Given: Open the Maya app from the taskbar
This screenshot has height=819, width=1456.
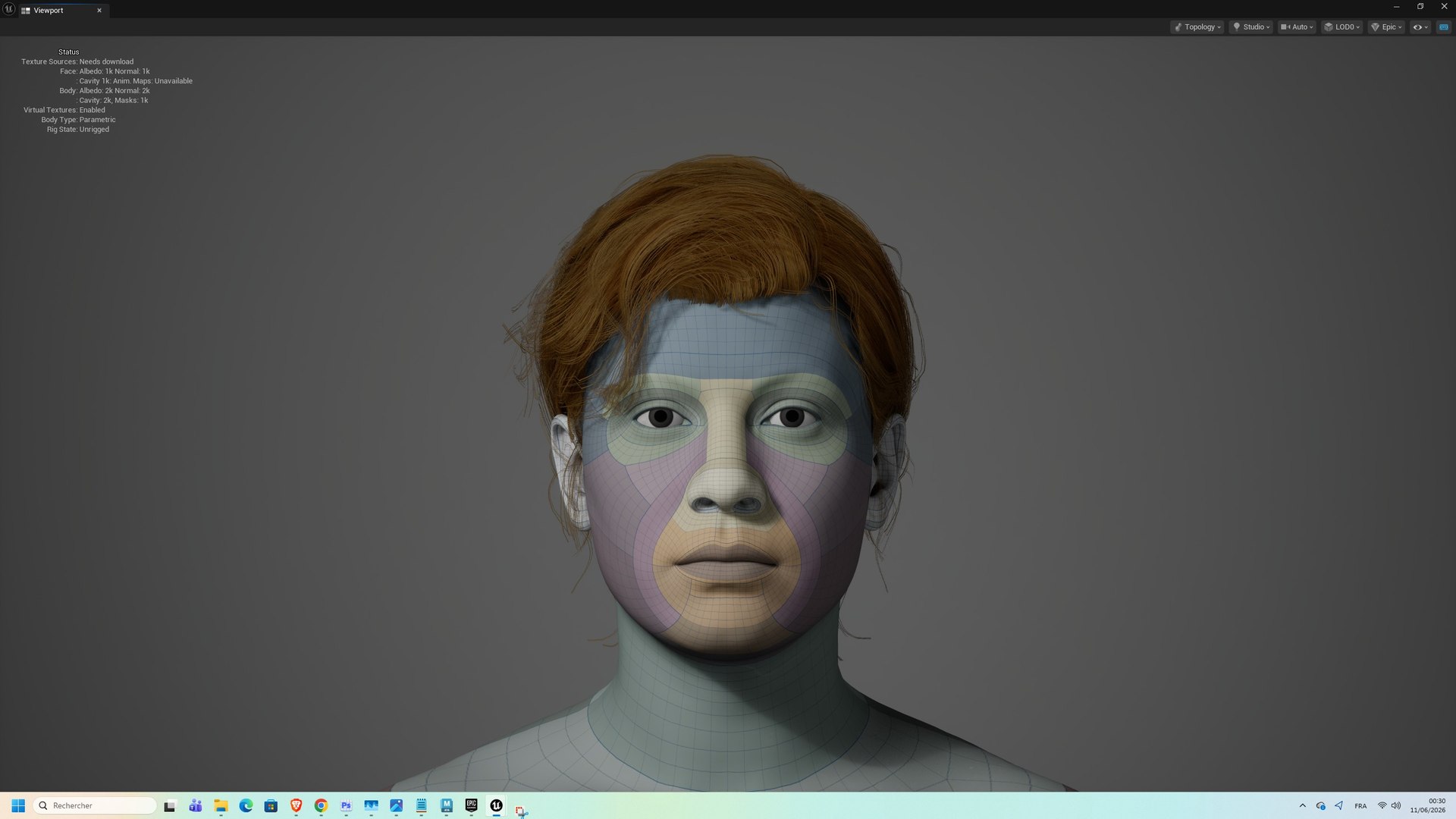Looking at the screenshot, I should [446, 805].
